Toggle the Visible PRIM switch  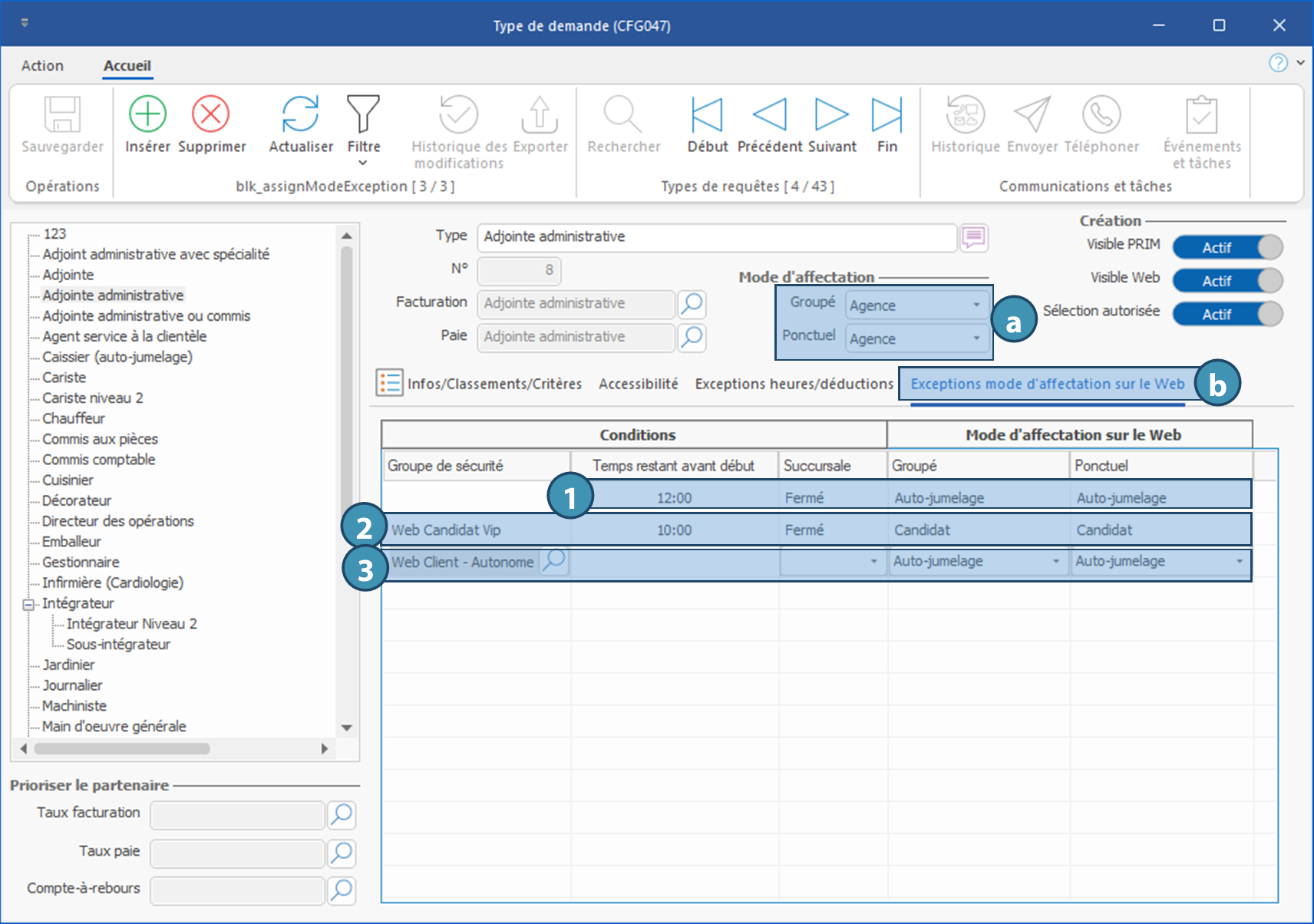pyautogui.click(x=1227, y=247)
